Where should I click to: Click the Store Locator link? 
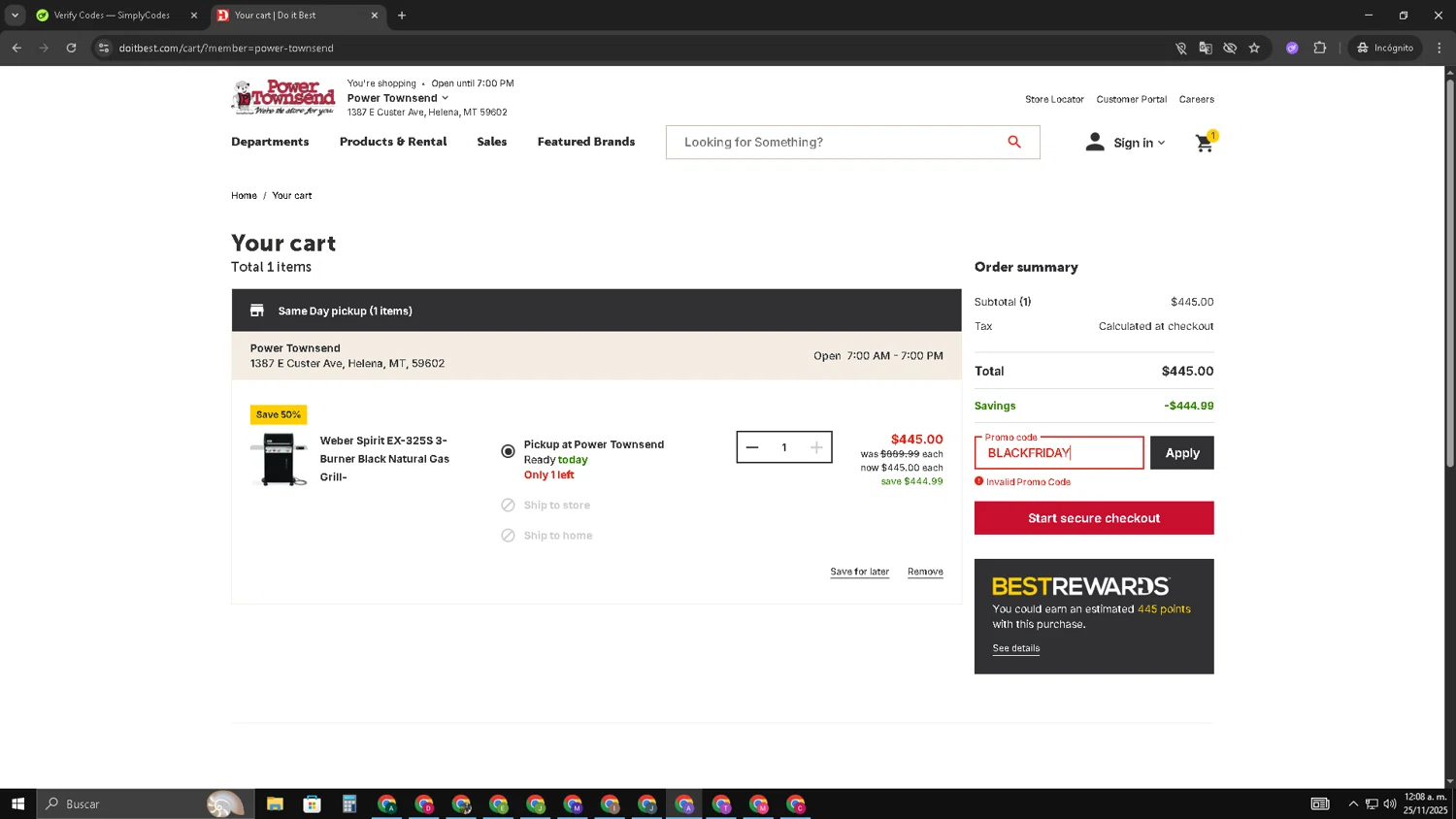coord(1054,99)
